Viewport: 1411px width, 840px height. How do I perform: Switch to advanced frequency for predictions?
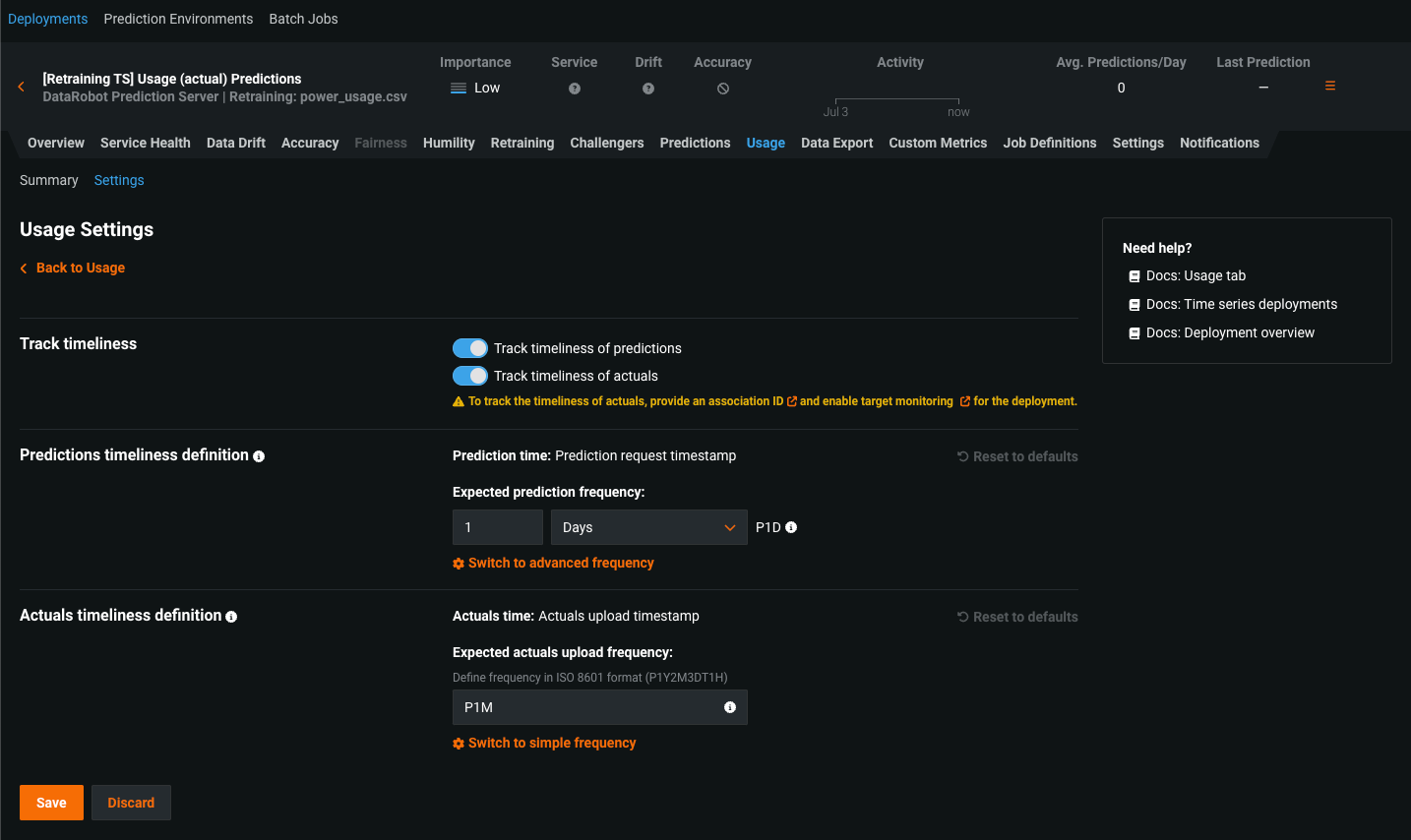click(560, 563)
